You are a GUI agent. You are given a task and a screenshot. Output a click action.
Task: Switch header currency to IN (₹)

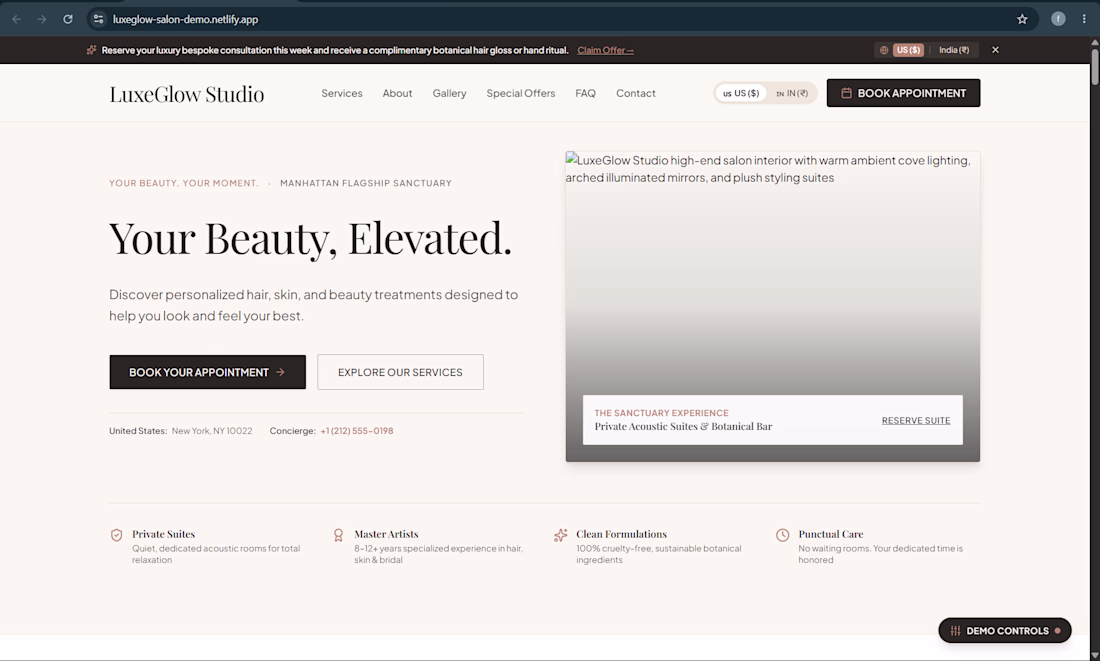tap(792, 93)
